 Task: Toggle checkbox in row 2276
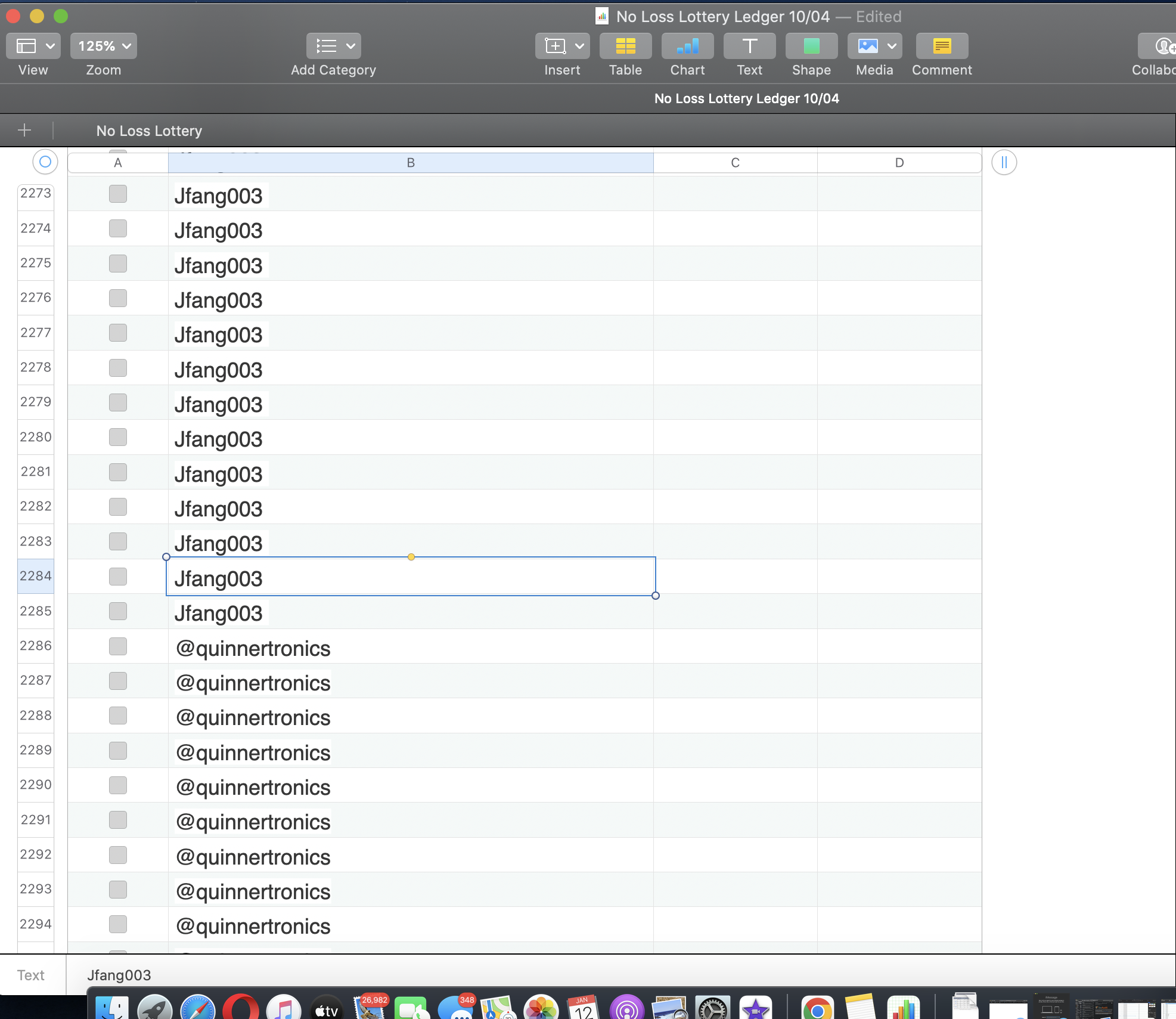[118, 298]
